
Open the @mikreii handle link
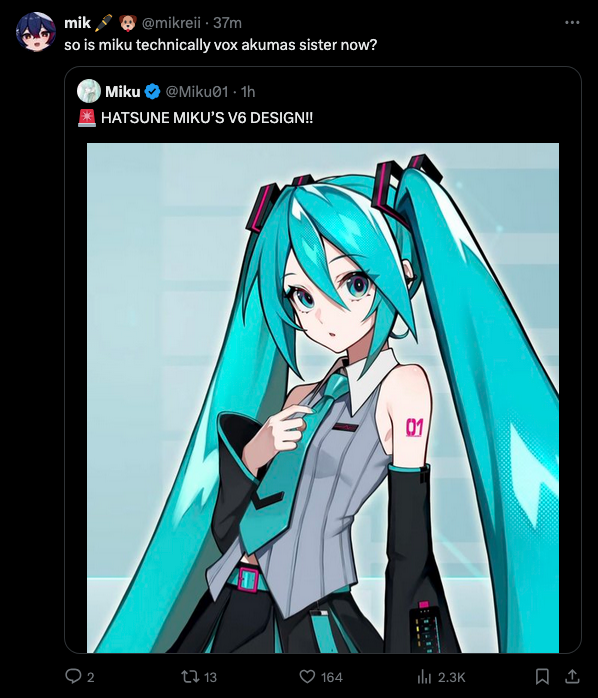coord(171,22)
